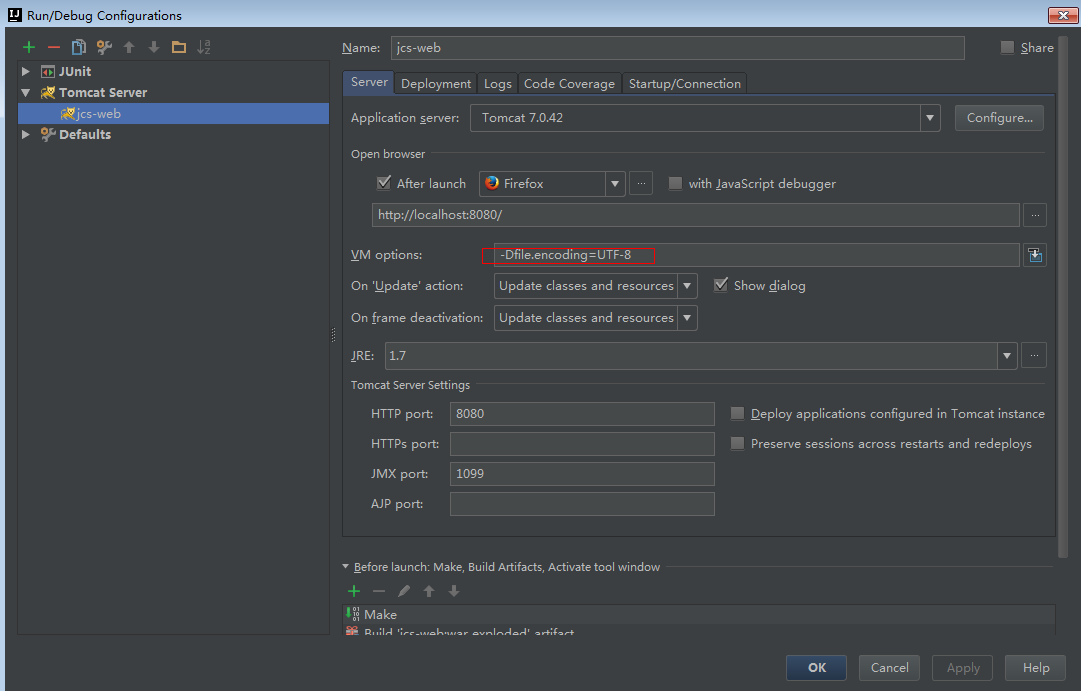Collapse the Tomcat Server tree node
Screen dimensions: 1081x691
pos(26,92)
